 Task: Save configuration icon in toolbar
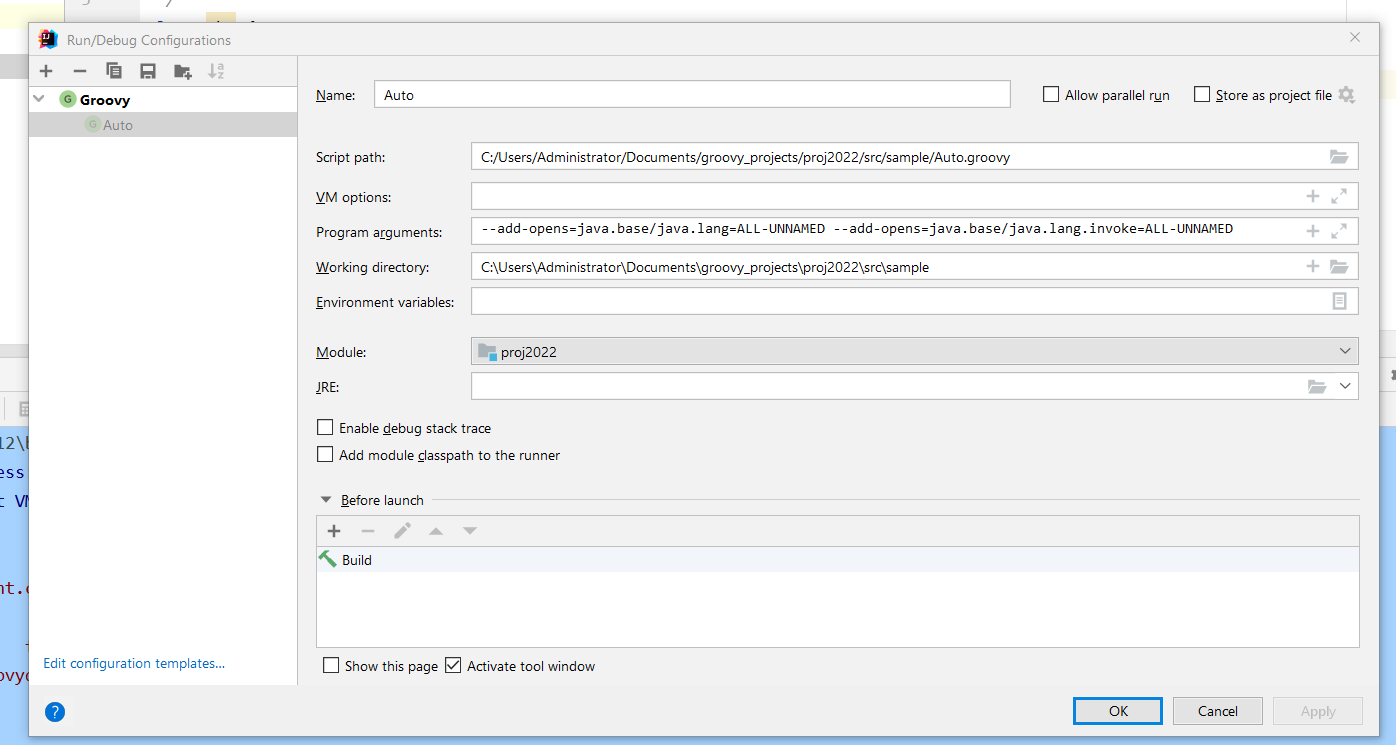148,71
